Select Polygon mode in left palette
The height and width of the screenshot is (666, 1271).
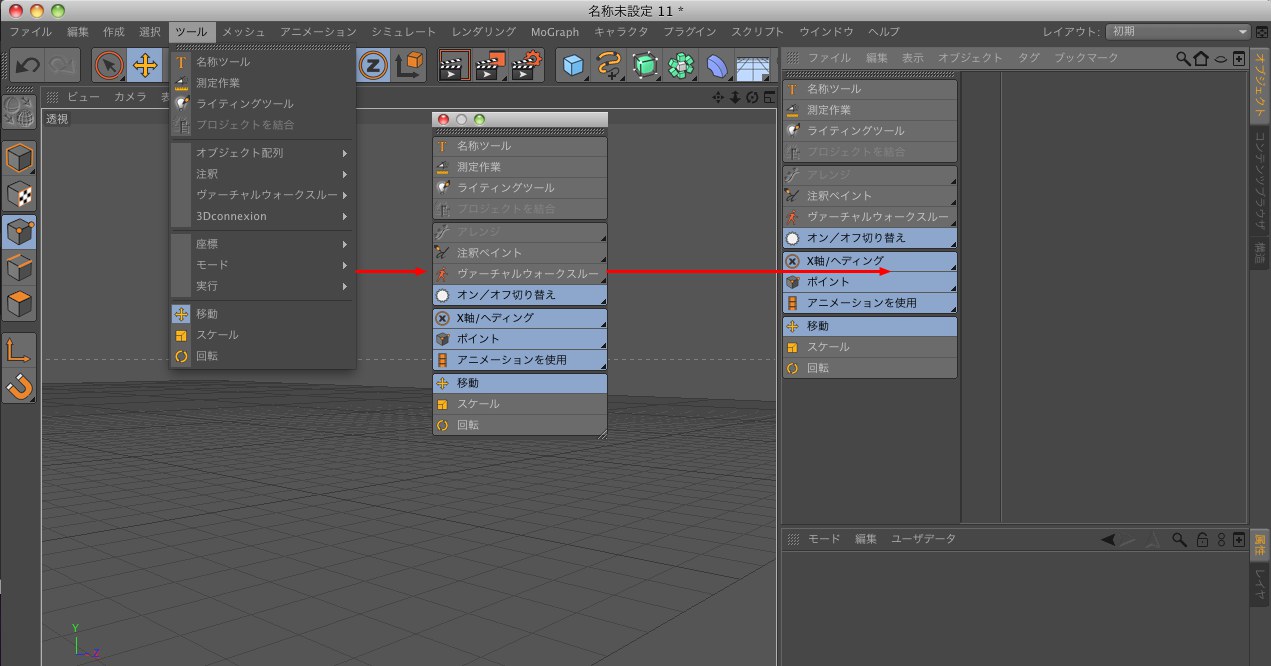click(20, 303)
